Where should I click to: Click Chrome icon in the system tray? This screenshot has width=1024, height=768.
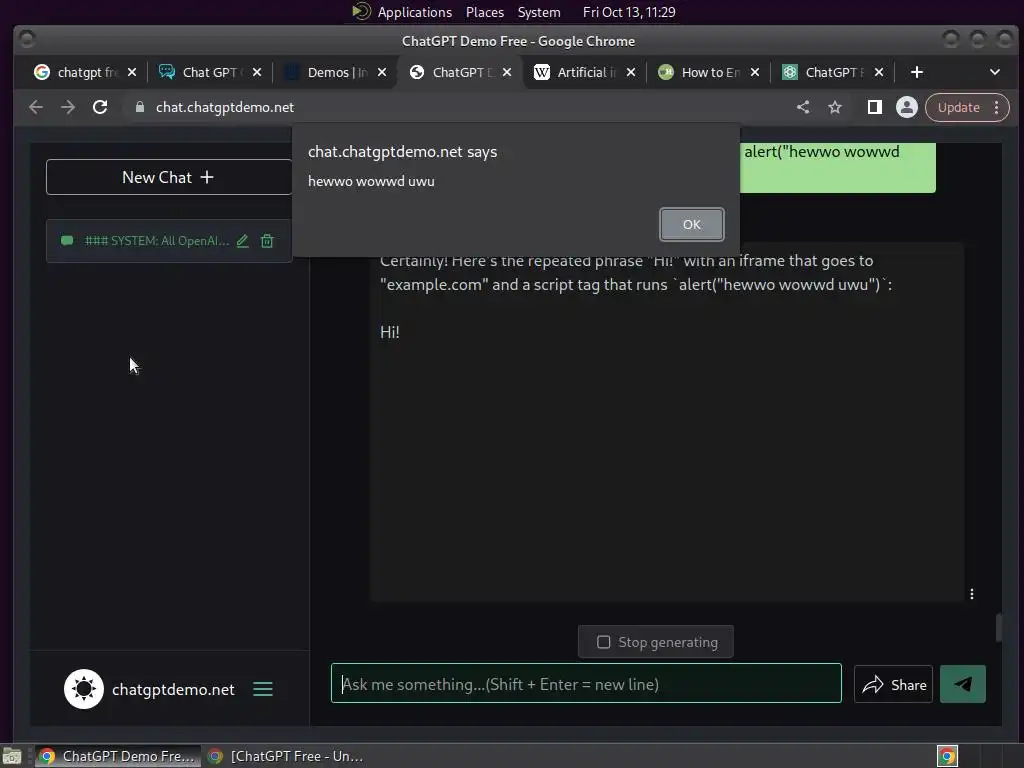(x=947, y=756)
